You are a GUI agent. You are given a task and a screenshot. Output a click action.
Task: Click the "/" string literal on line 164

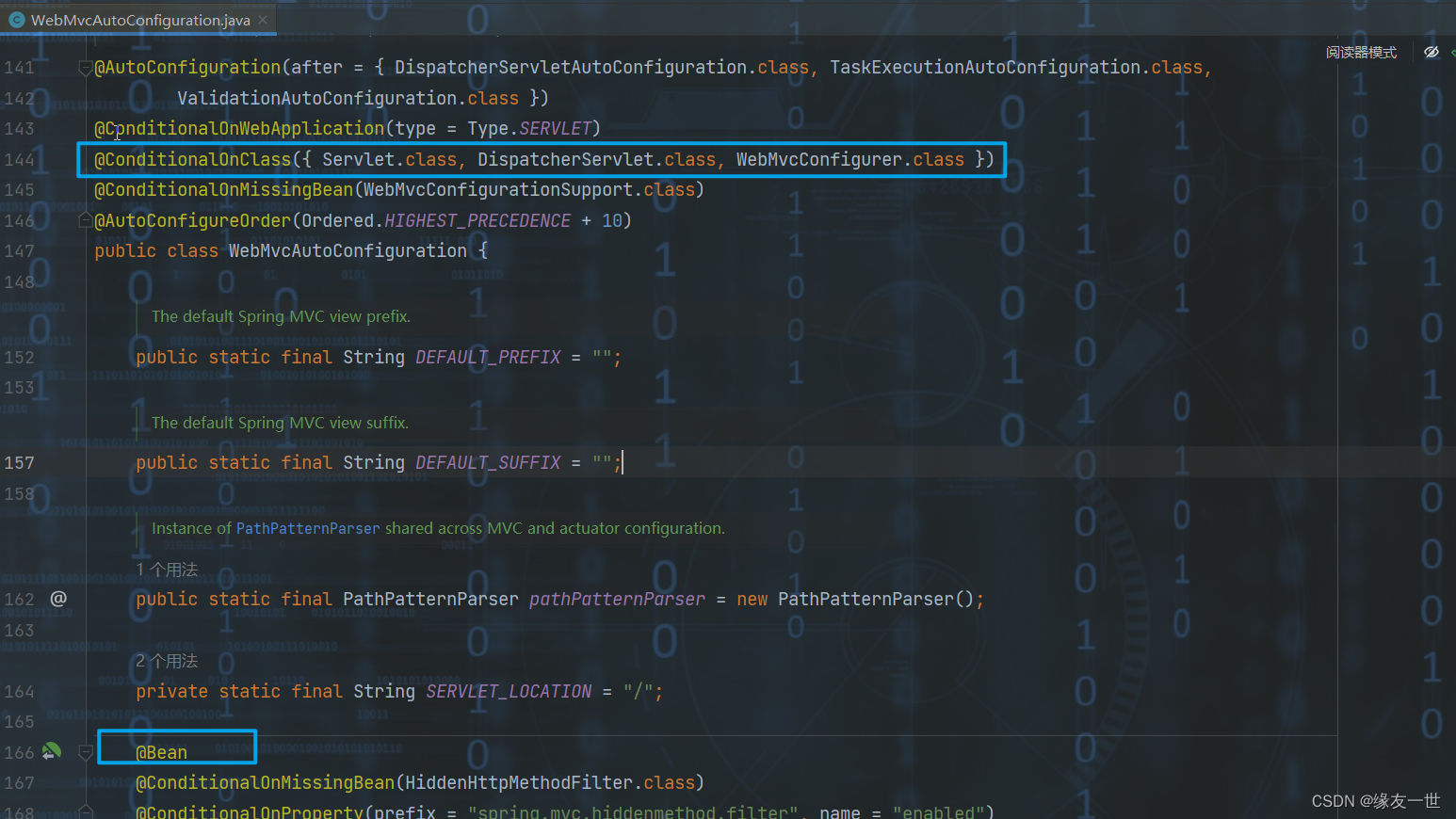[x=638, y=692]
